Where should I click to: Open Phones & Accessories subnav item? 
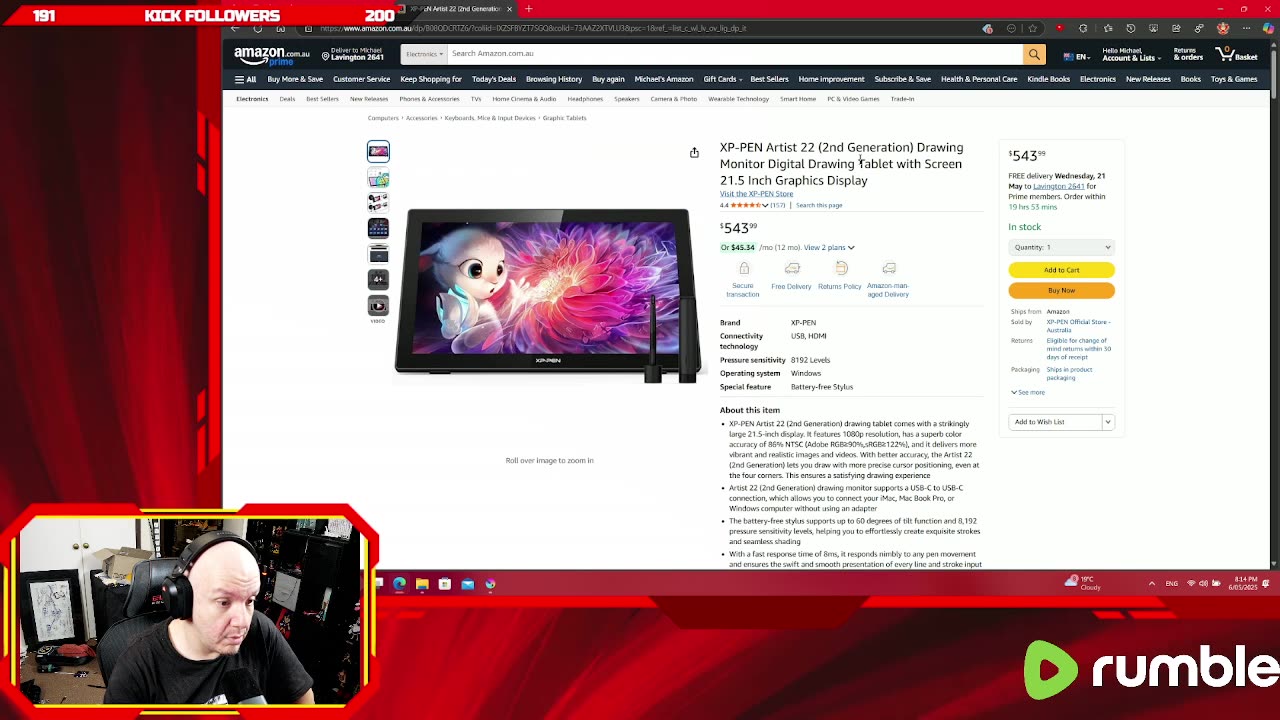(430, 99)
